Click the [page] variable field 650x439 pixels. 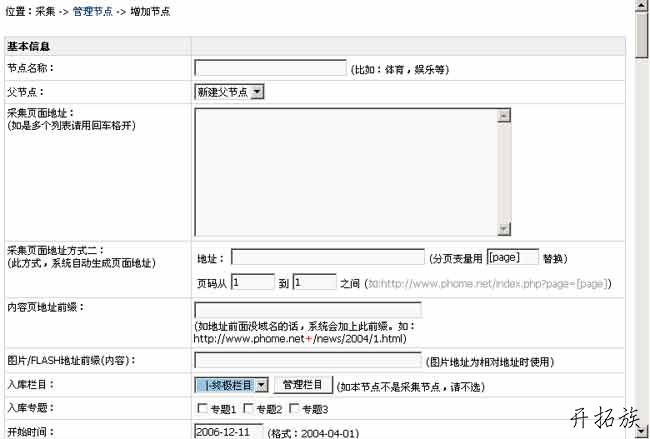pyautogui.click(x=512, y=257)
